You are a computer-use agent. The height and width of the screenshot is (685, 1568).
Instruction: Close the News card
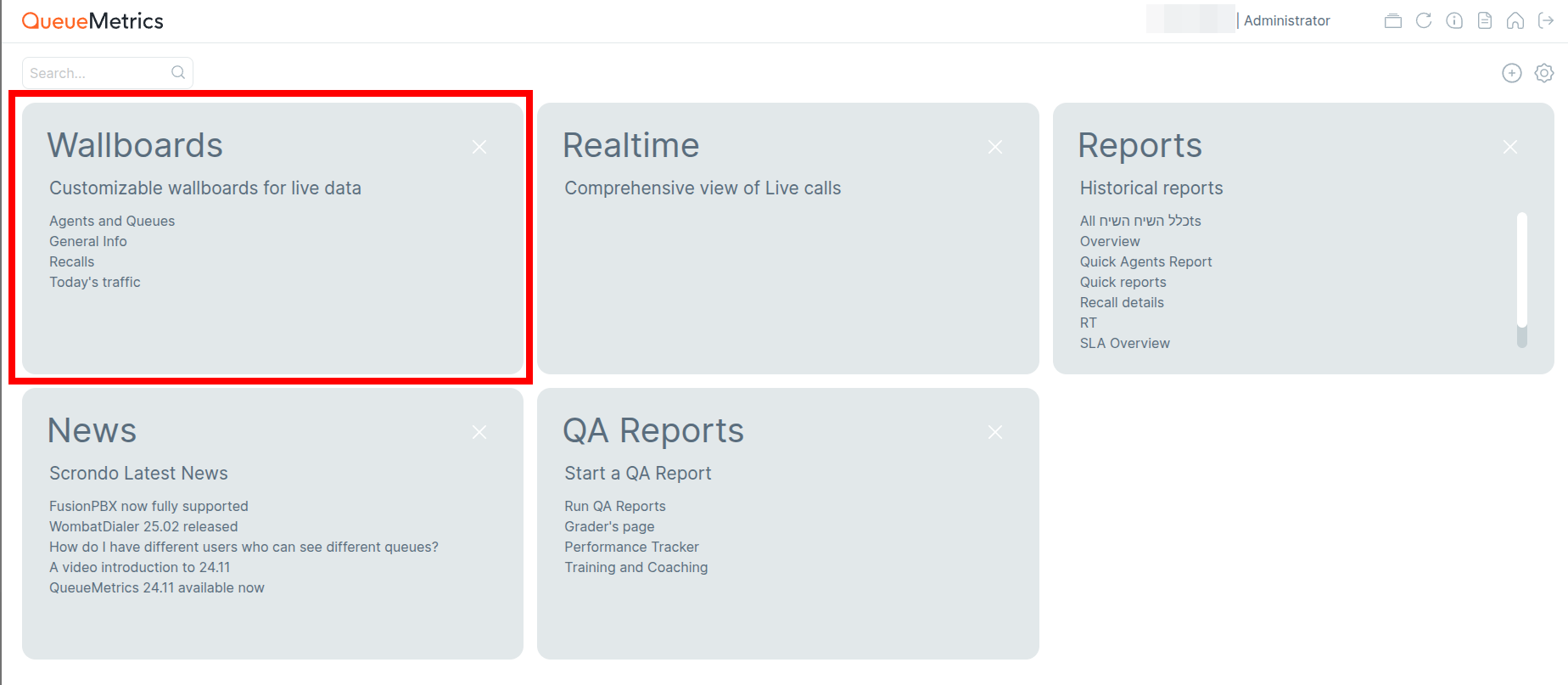click(479, 433)
